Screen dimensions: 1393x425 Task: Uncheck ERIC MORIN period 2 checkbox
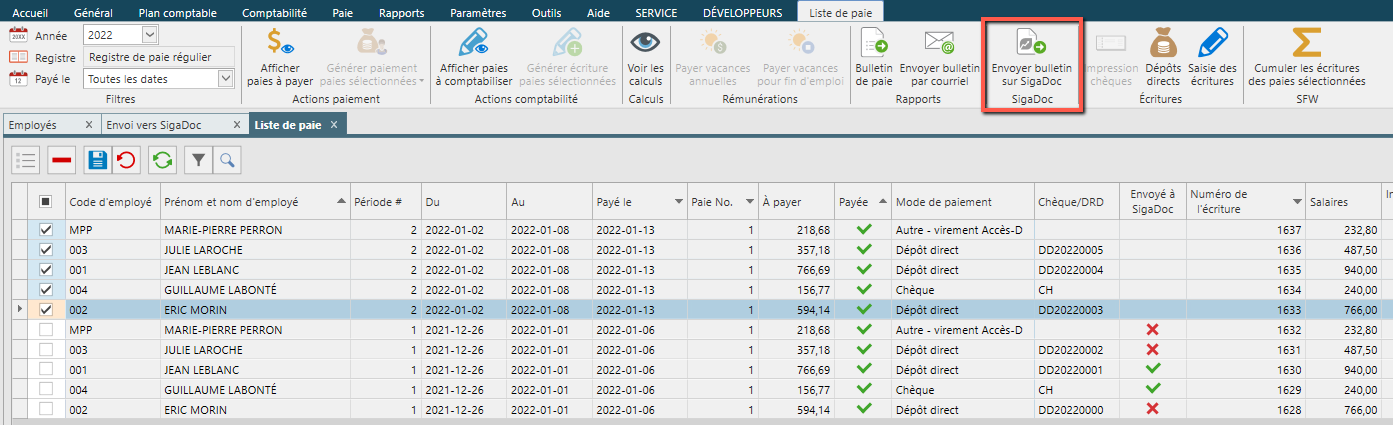pos(46,310)
